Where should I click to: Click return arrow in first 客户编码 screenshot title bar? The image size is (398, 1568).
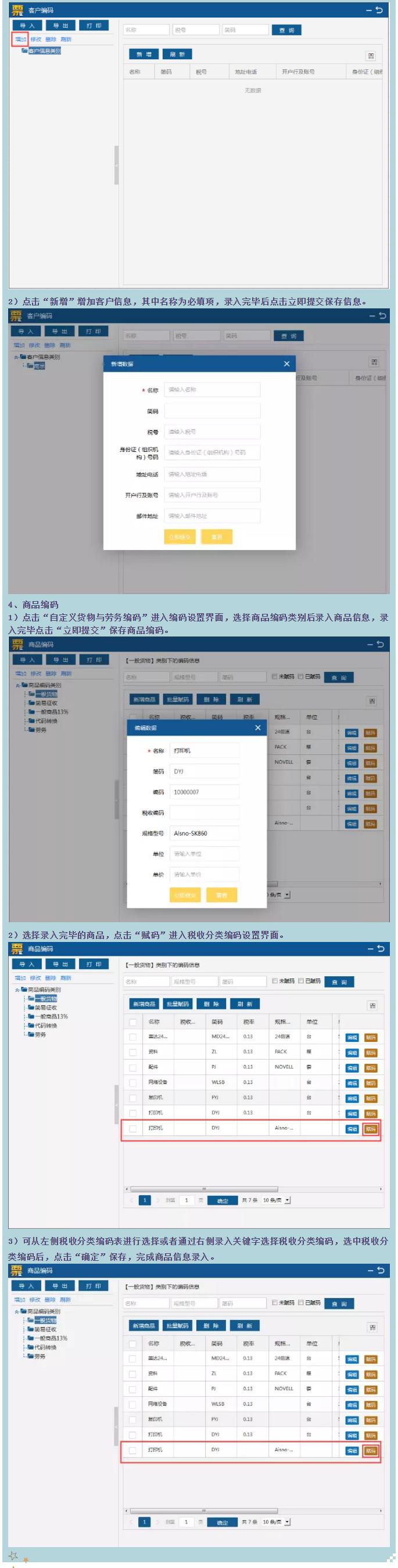(x=380, y=10)
